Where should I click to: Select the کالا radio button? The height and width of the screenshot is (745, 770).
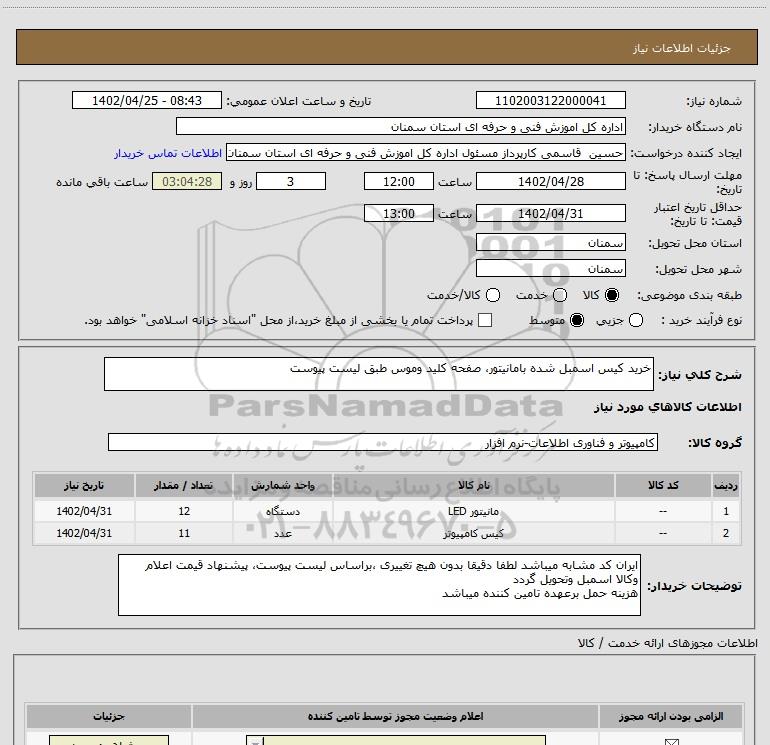pyautogui.click(x=612, y=295)
